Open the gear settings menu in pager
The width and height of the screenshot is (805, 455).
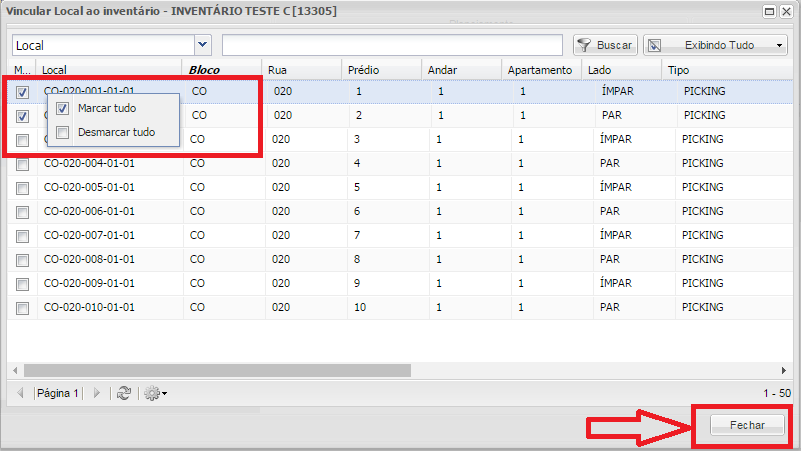[x=155, y=393]
